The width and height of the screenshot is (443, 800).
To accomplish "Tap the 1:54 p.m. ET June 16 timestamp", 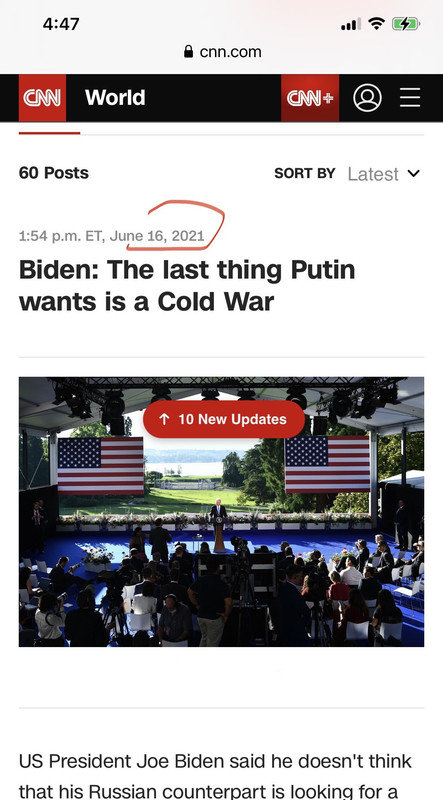I will pos(112,236).
